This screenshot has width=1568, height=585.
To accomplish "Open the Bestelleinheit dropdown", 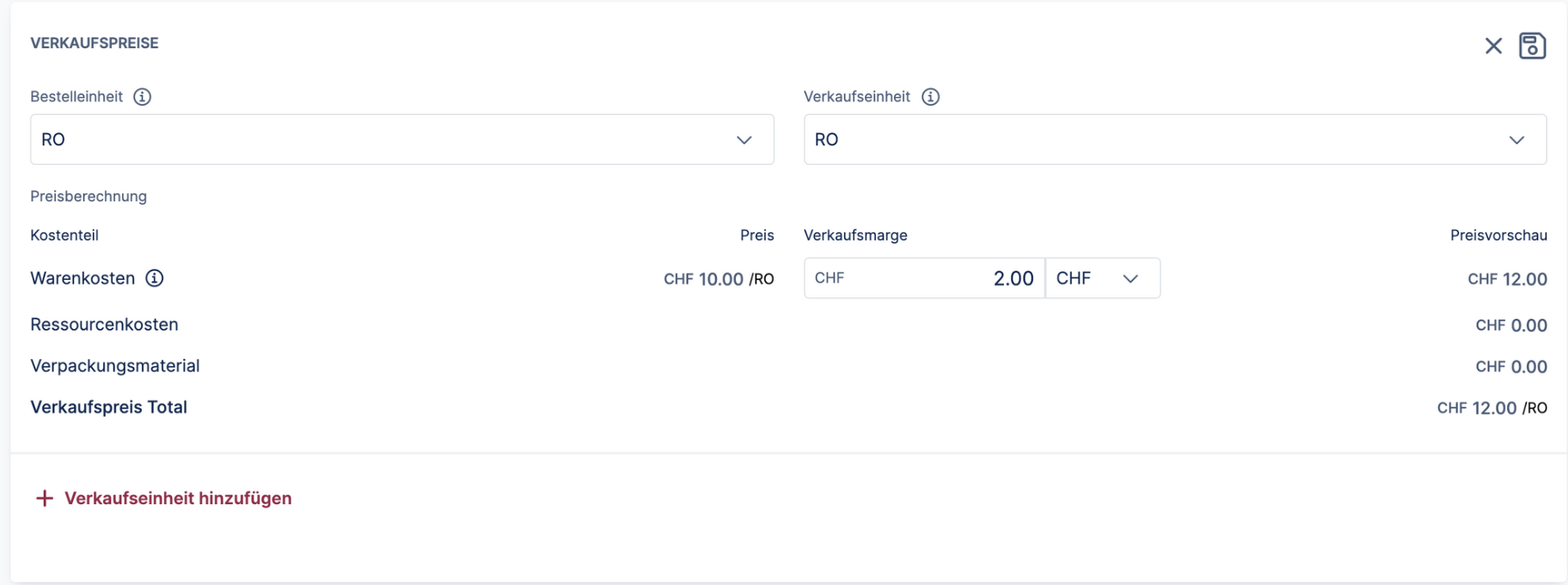I will (401, 139).
